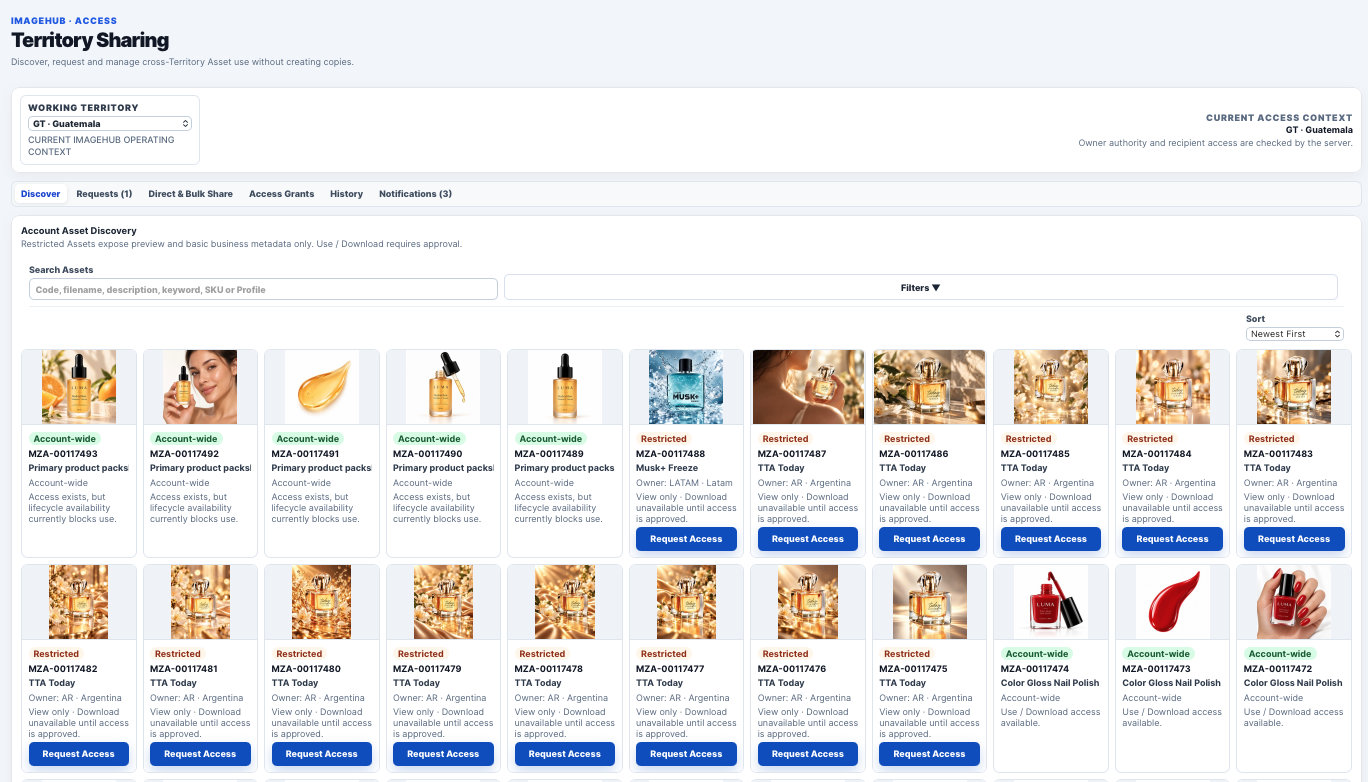Click the Account-wide badge on MZA-00117474
Image resolution: width=1368 pixels, height=782 pixels.
pos(1037,654)
